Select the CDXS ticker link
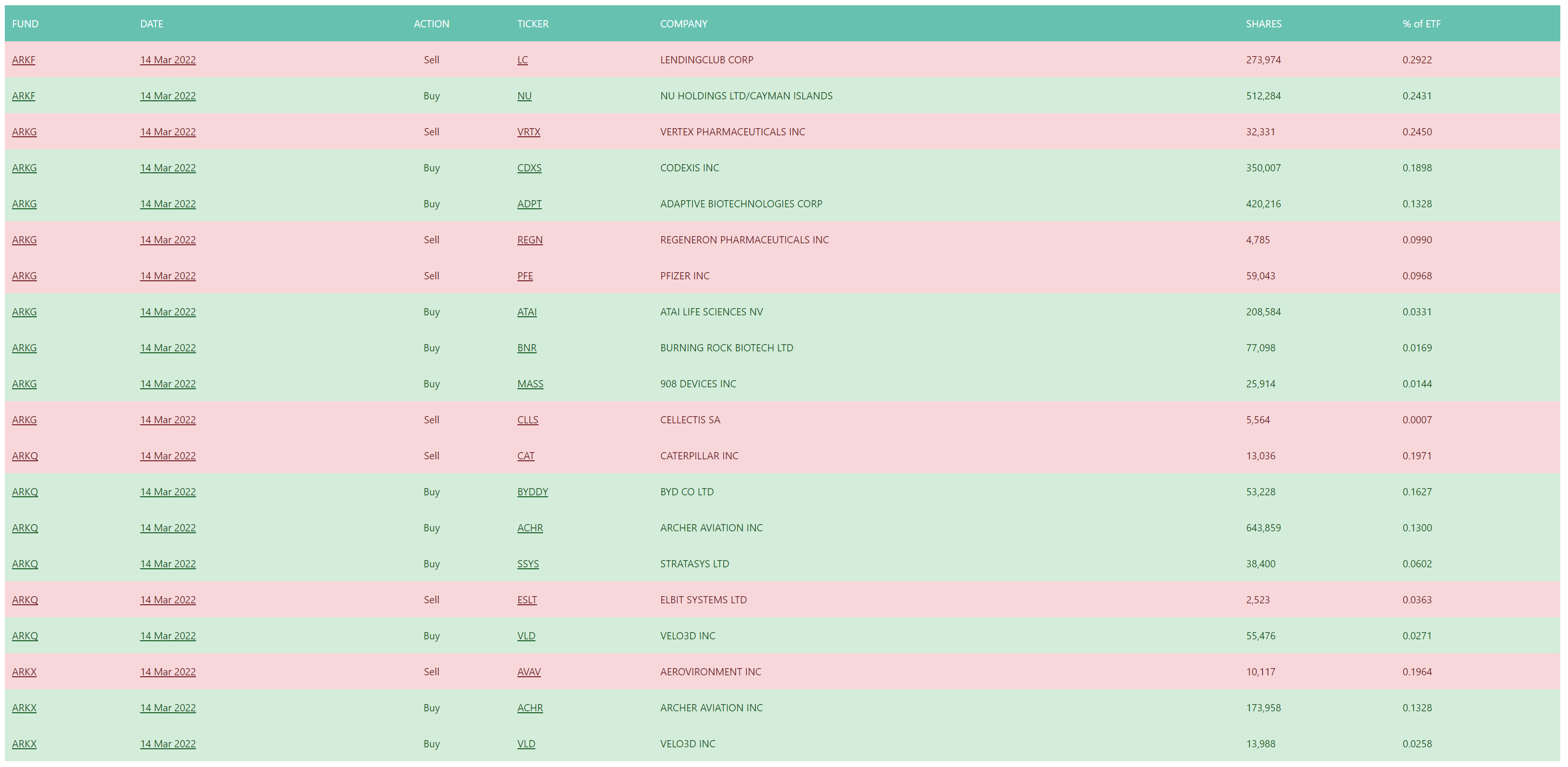This screenshot has width=1568, height=767. tap(529, 167)
